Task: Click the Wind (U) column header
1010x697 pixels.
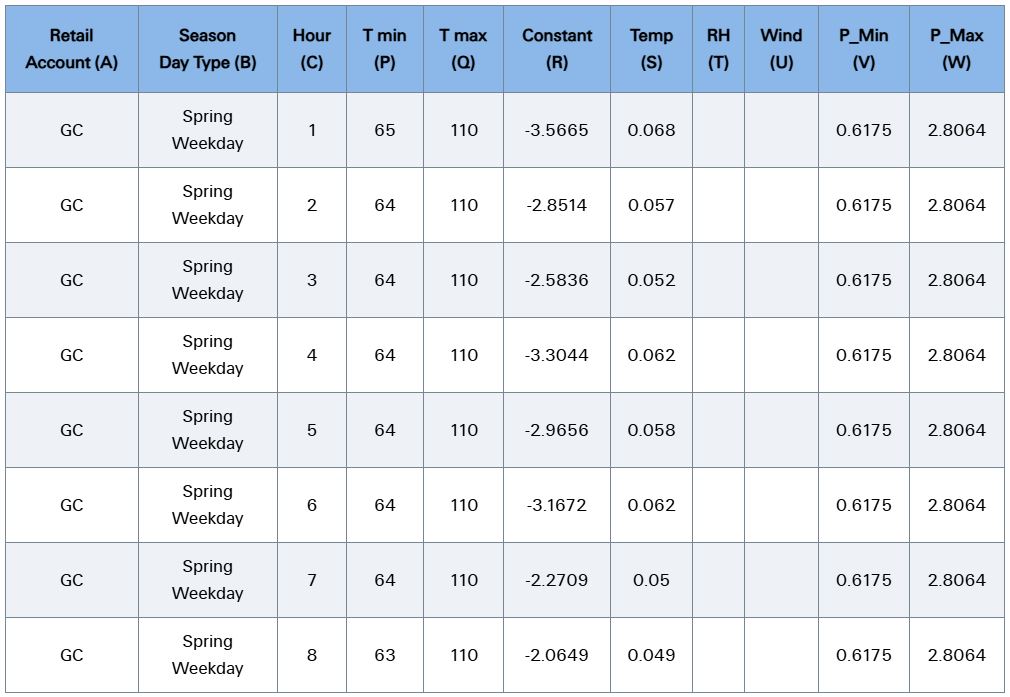Action: click(x=781, y=49)
